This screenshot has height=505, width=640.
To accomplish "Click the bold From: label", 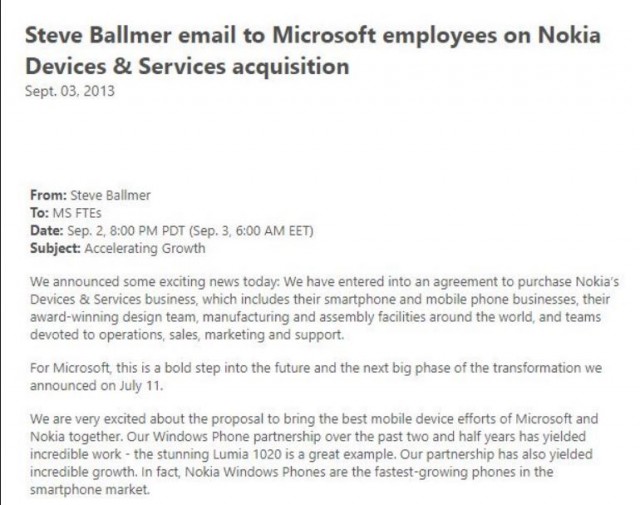I will pos(48,195).
